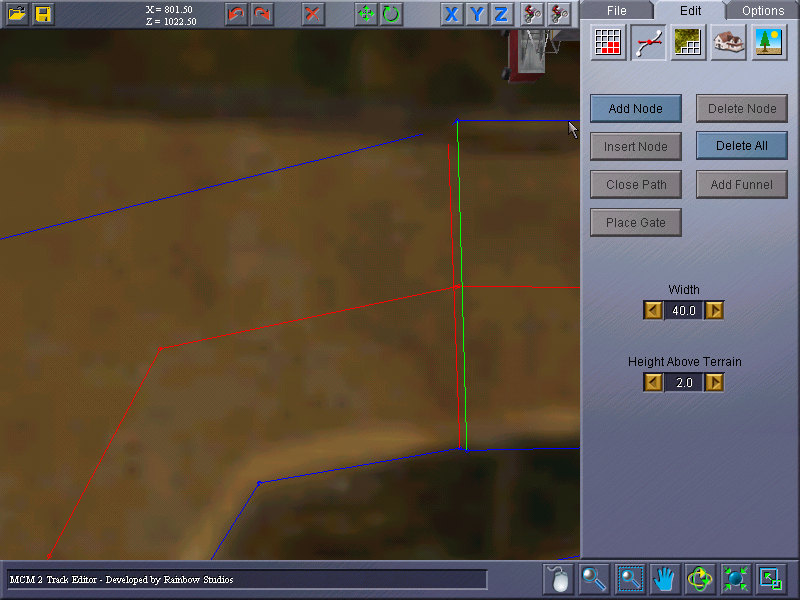Open the Options tab
The height and width of the screenshot is (600, 800).
pyautogui.click(x=763, y=11)
